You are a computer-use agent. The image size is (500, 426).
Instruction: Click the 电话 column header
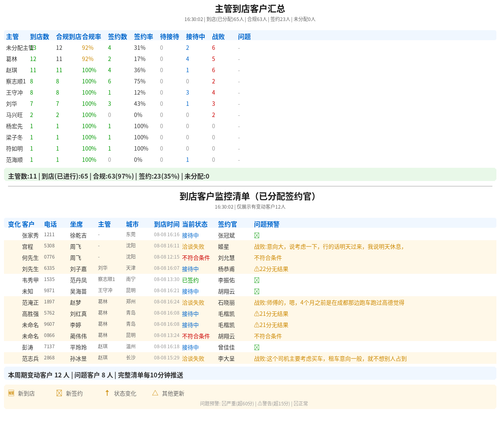coord(50,224)
